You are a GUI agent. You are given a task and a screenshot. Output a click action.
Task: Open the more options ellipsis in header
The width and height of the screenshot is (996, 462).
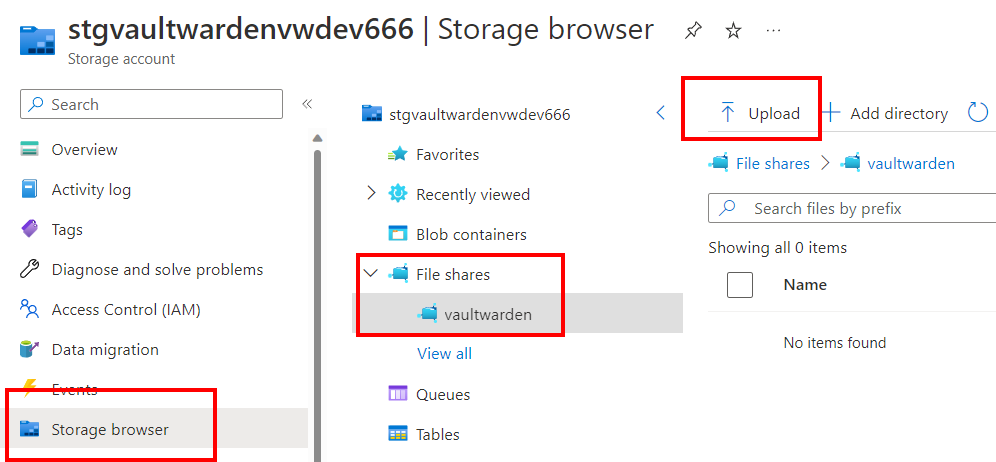pos(773,31)
